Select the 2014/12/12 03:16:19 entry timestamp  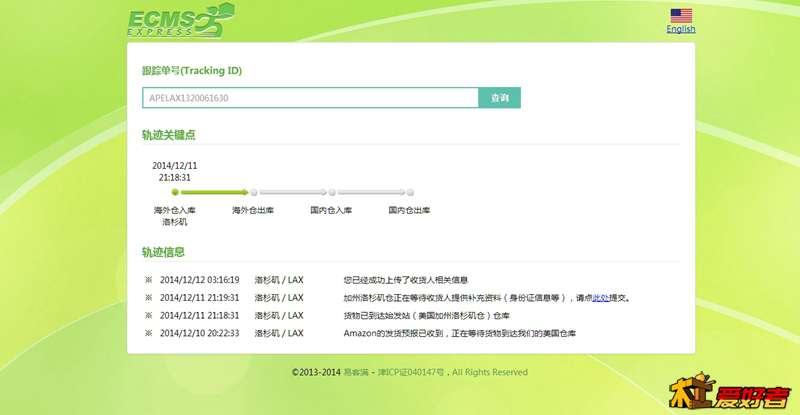tap(199, 280)
